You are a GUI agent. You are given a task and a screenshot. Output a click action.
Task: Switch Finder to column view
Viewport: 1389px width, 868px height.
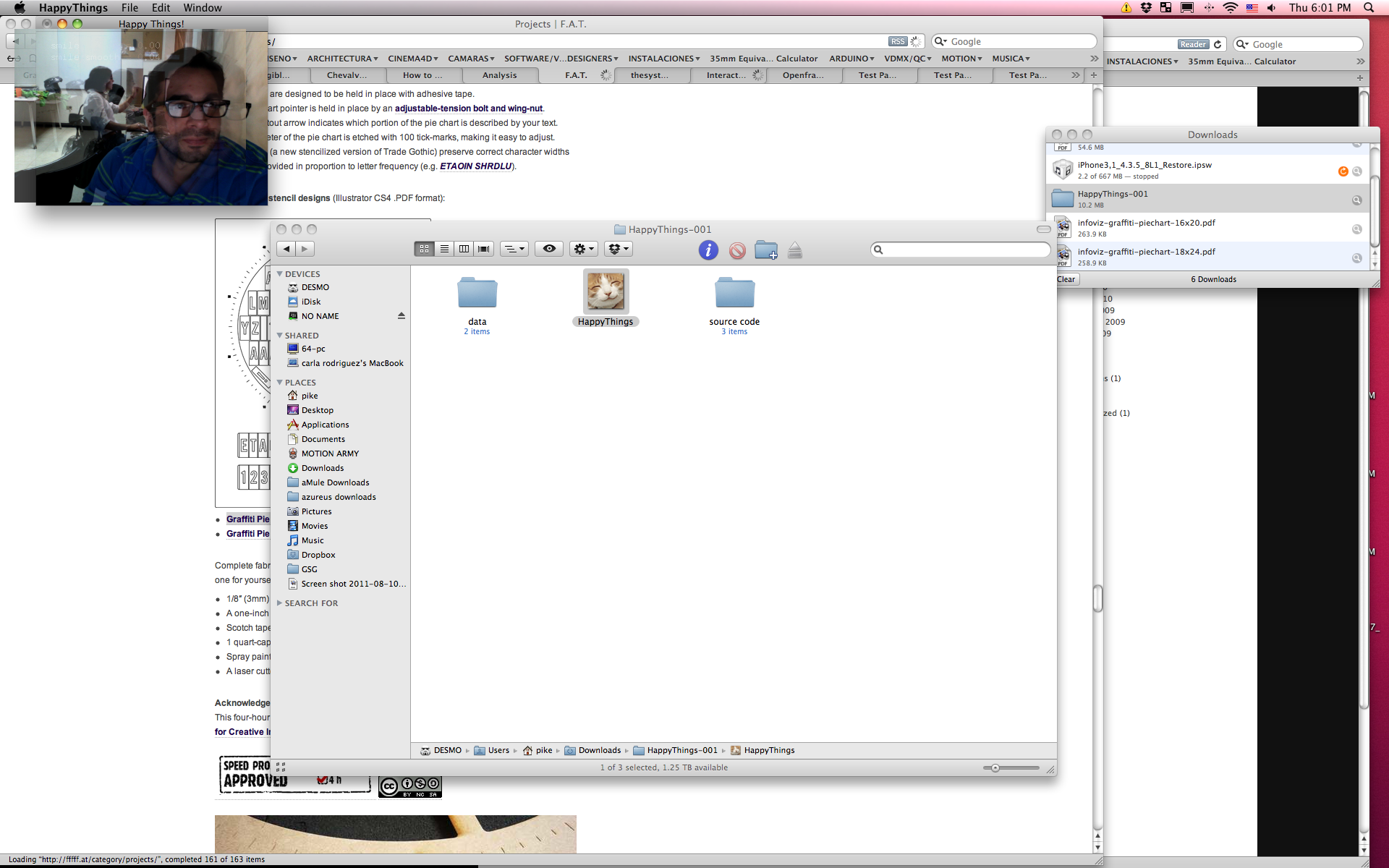(x=464, y=249)
